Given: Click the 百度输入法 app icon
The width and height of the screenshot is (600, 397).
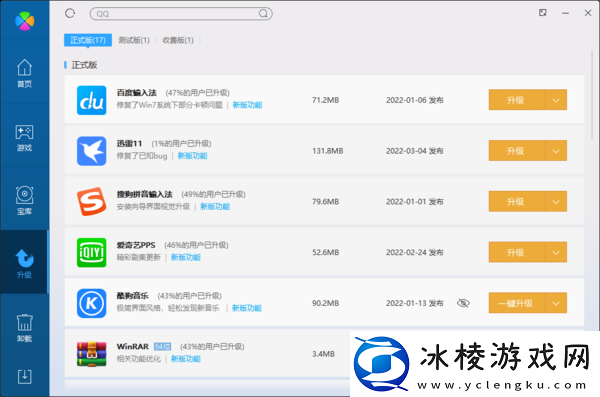Looking at the screenshot, I should [x=91, y=100].
